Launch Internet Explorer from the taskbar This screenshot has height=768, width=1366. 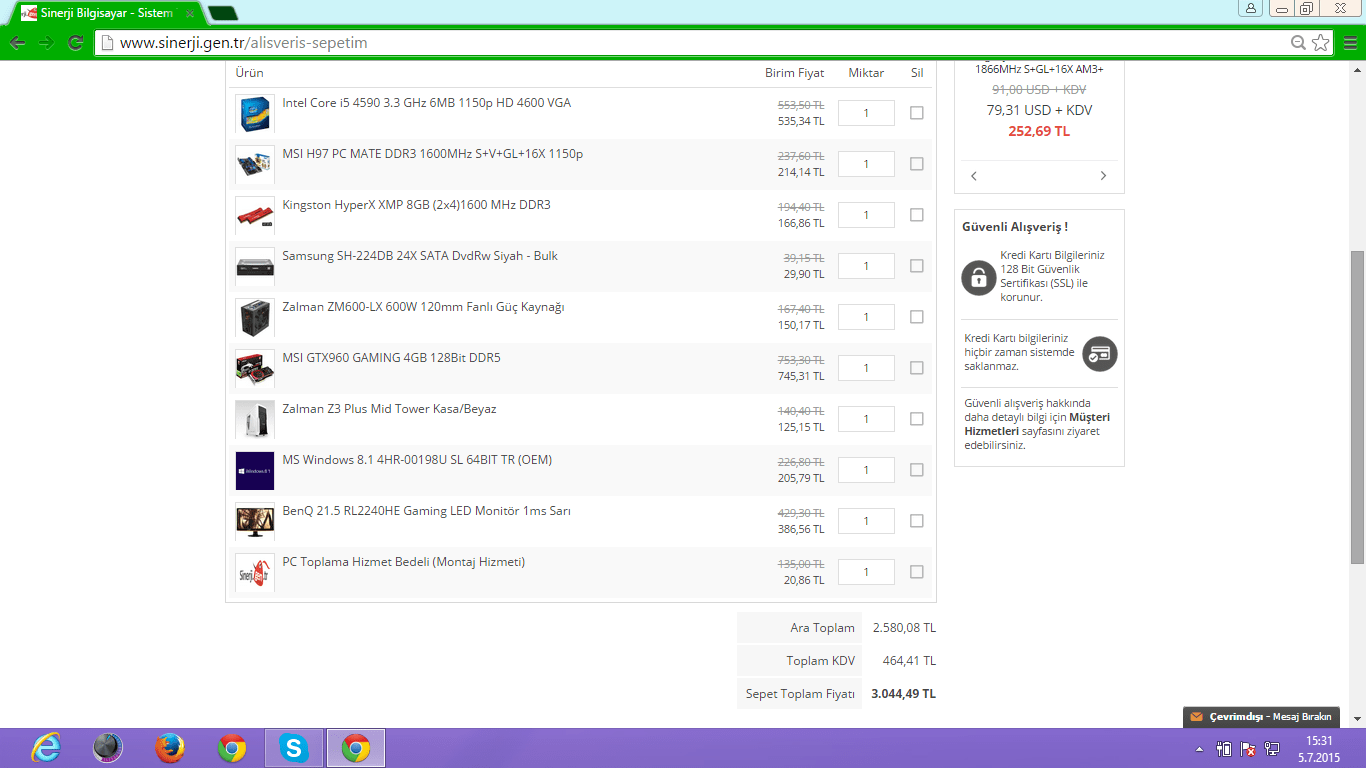click(x=46, y=748)
